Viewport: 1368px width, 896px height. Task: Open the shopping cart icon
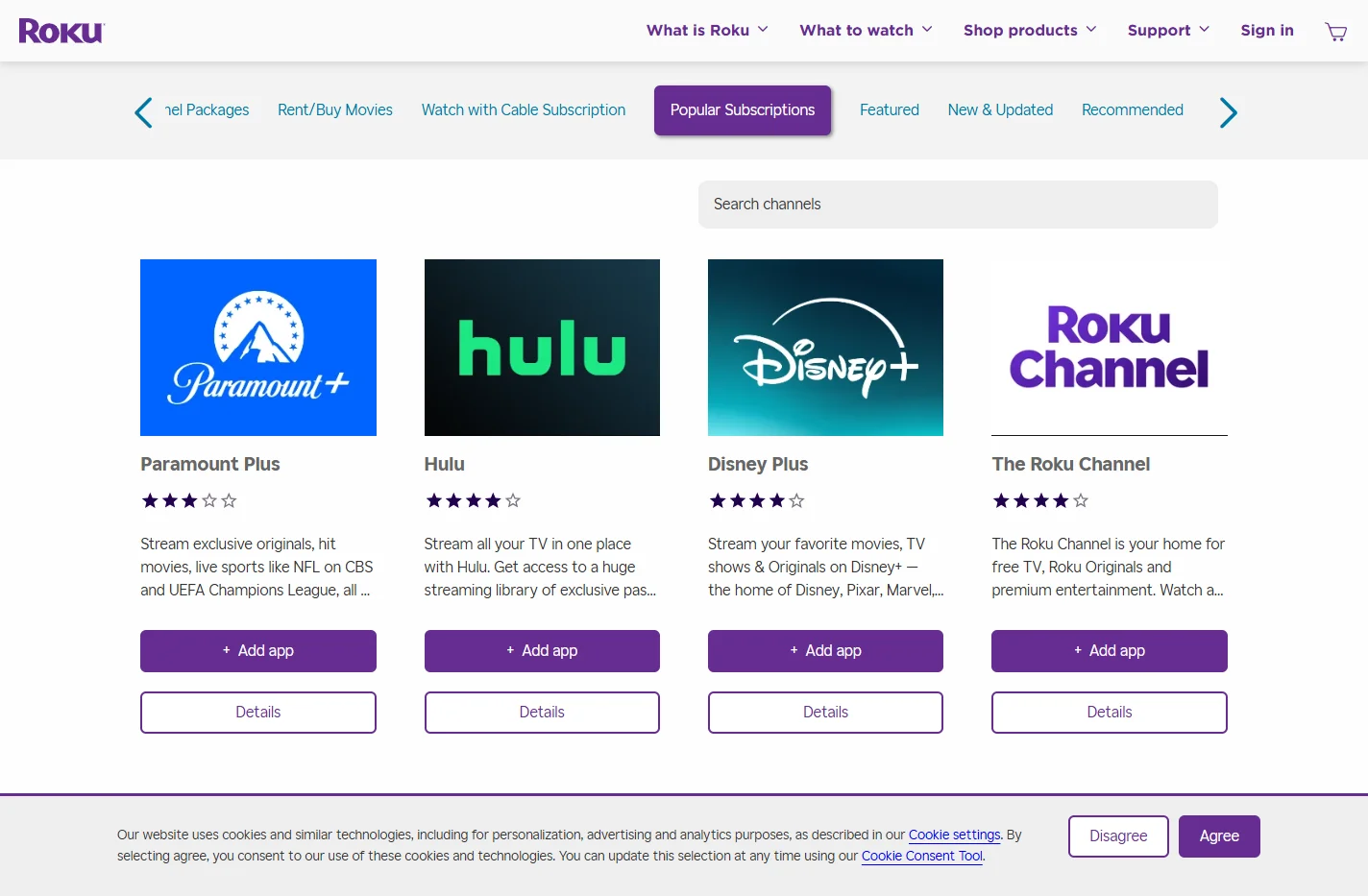[1335, 32]
